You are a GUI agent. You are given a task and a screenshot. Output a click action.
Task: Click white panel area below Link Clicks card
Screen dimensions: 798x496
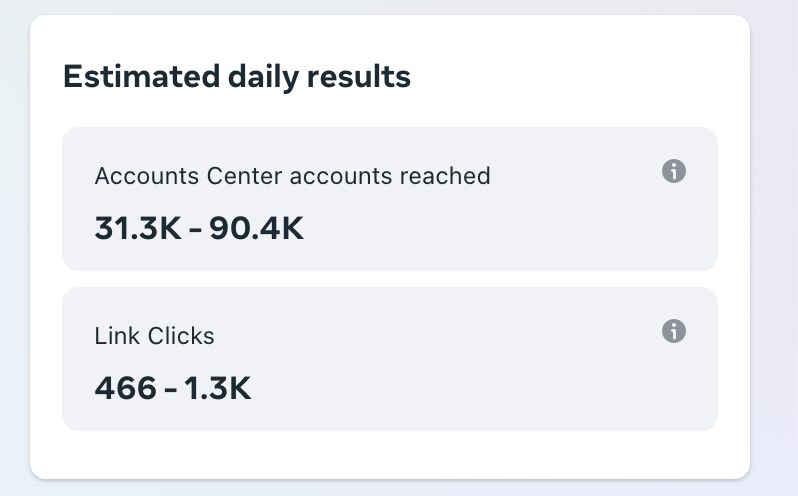point(390,454)
